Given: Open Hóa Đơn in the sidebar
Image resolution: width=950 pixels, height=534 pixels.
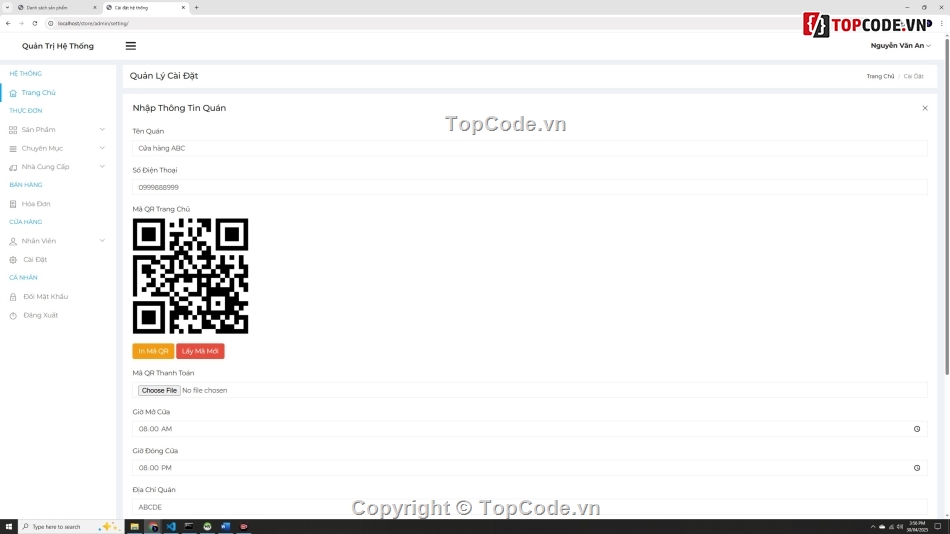Looking at the screenshot, I should (36, 204).
